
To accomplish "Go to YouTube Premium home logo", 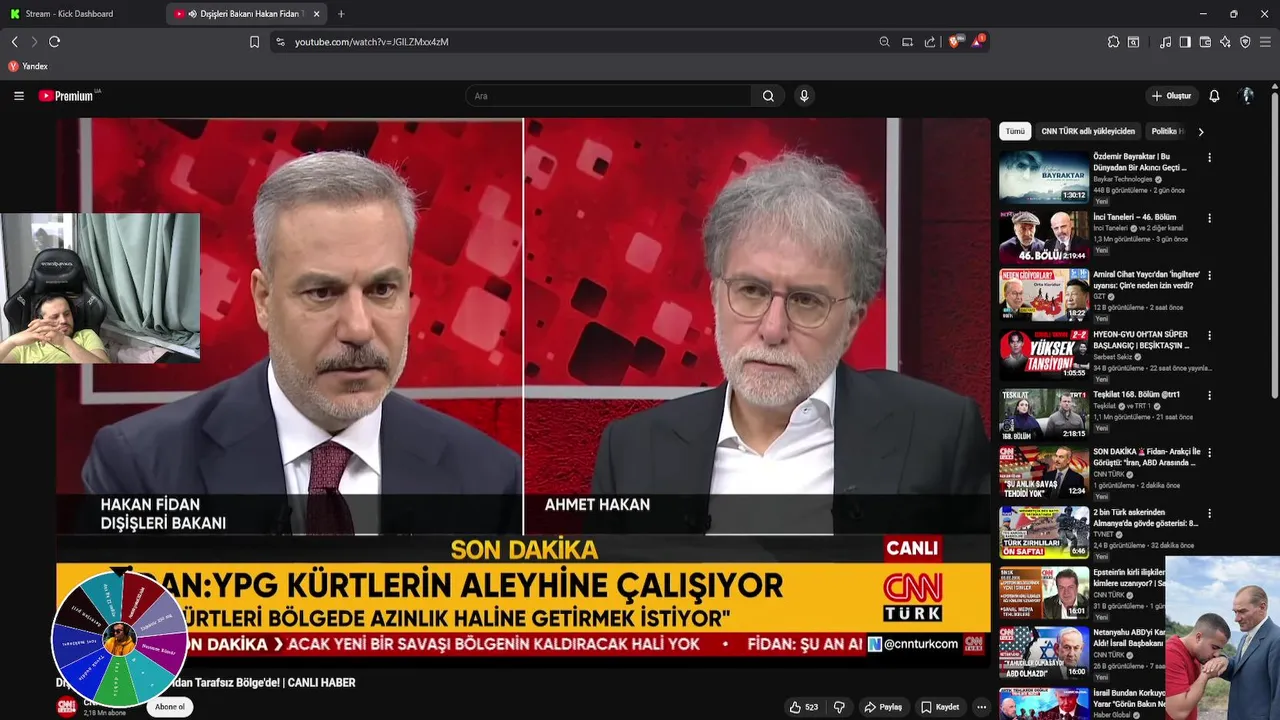I will (x=69, y=96).
